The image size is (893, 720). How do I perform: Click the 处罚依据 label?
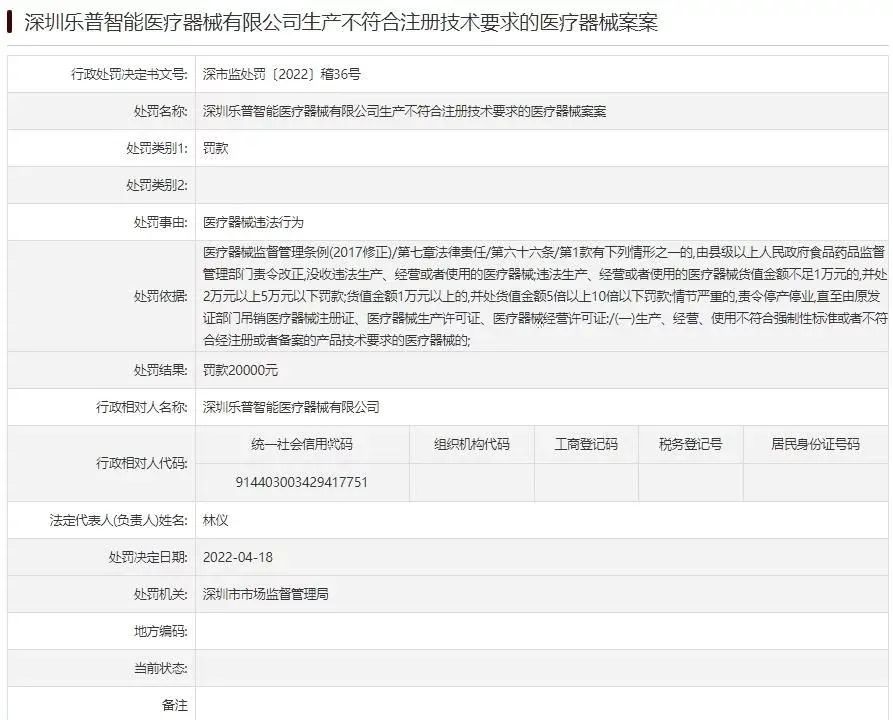pos(161,296)
